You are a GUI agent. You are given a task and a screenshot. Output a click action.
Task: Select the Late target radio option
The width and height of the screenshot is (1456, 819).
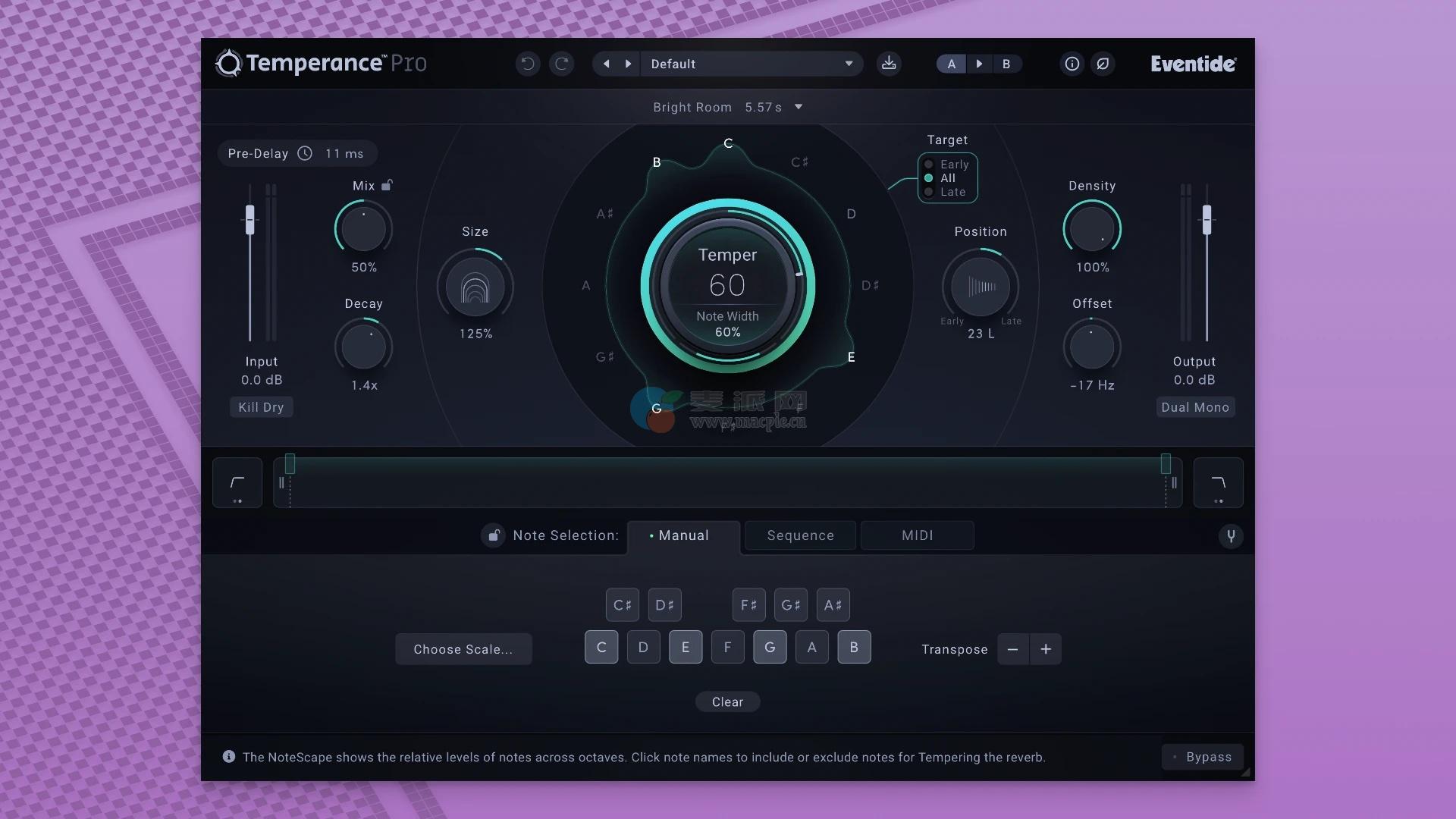point(929,192)
